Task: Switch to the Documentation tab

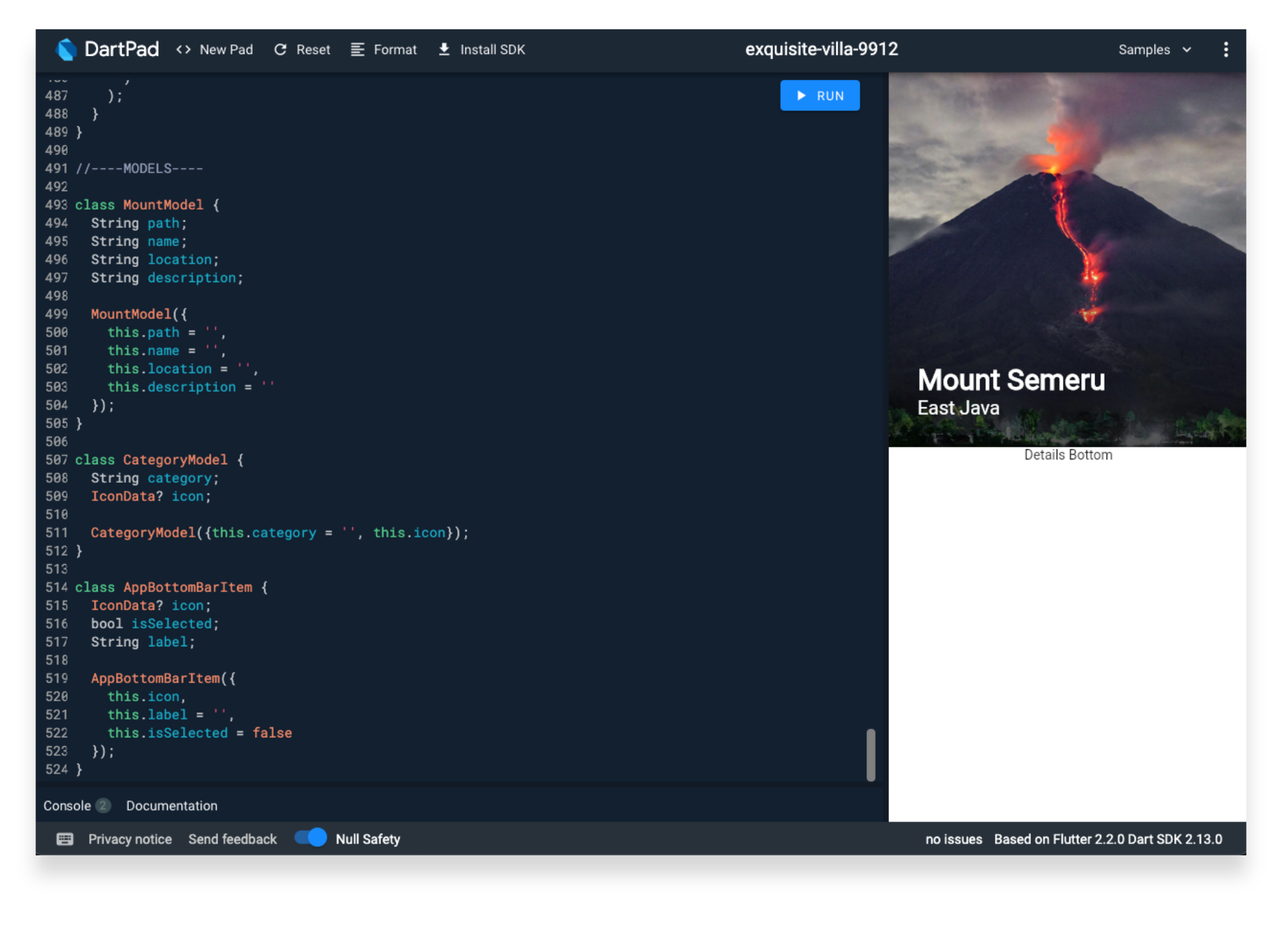Action: click(x=172, y=806)
